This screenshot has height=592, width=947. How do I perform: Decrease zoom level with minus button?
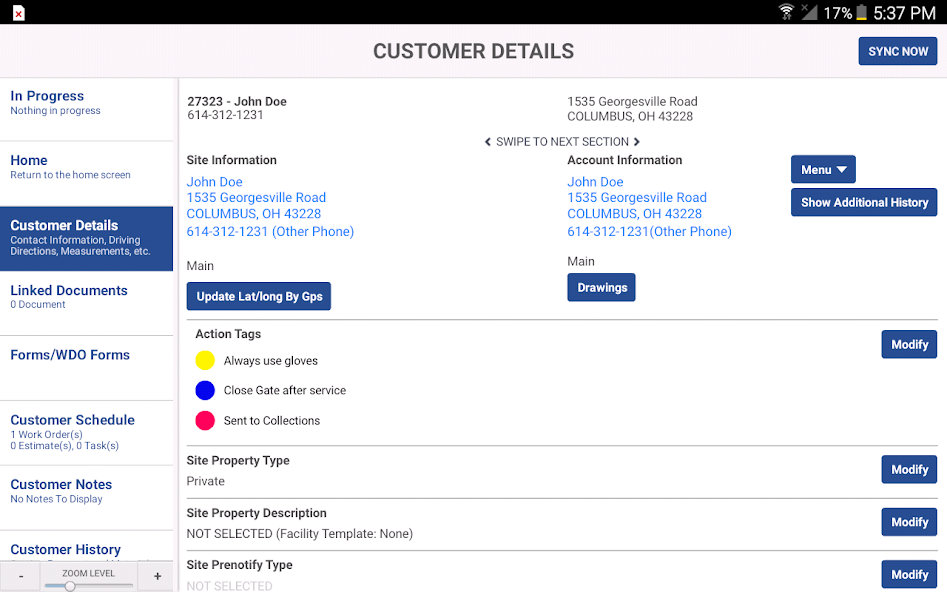click(21, 576)
